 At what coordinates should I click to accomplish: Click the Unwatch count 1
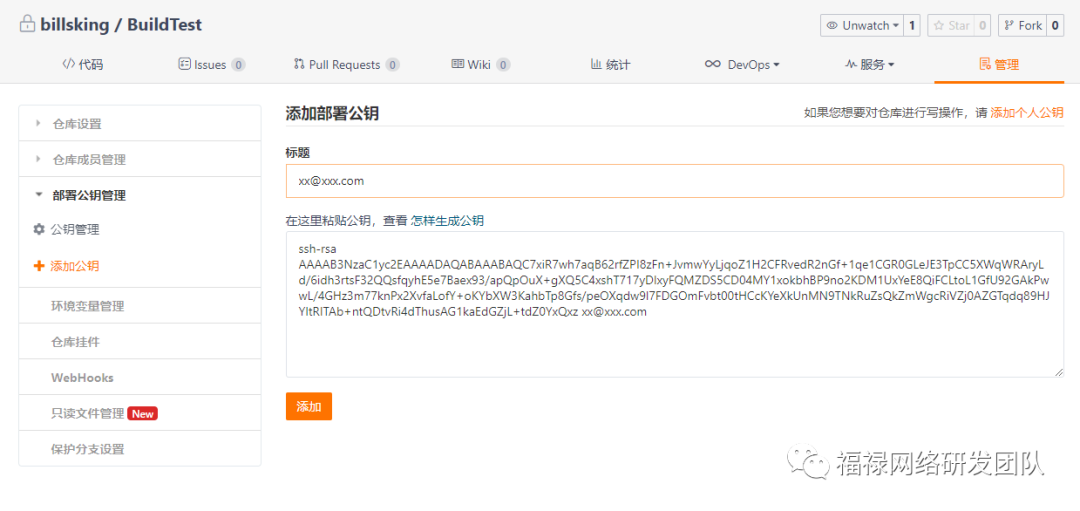[x=912, y=25]
